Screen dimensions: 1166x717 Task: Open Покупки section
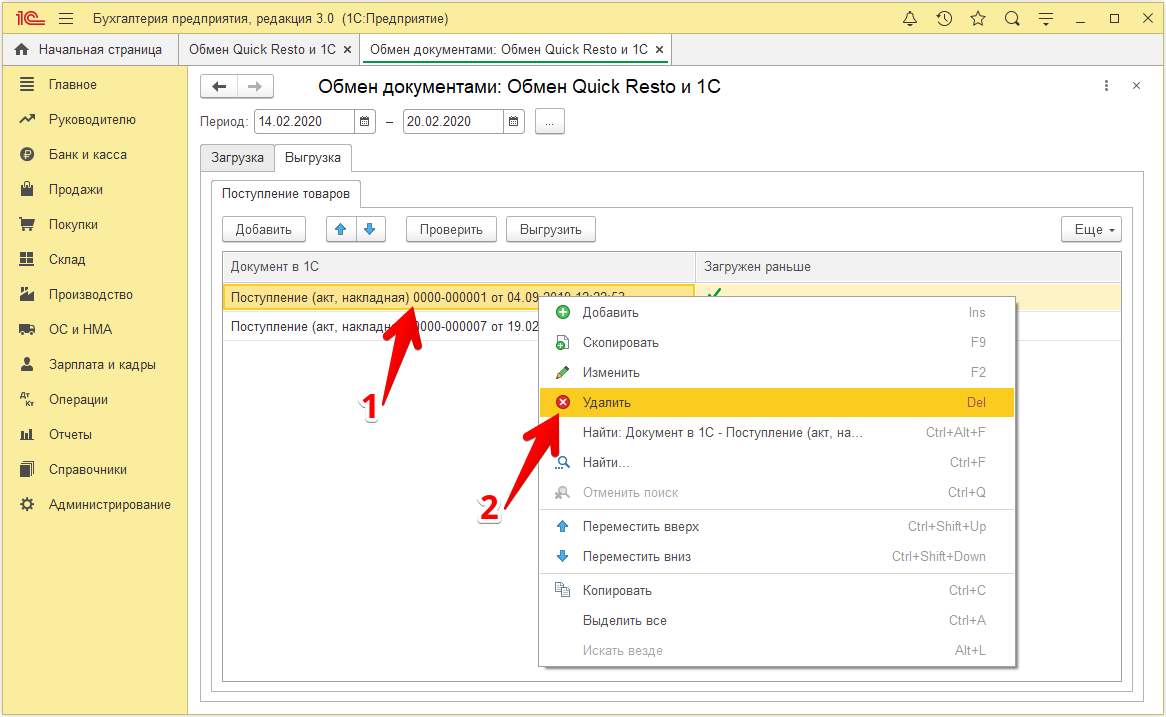pyautogui.click(x=94, y=225)
